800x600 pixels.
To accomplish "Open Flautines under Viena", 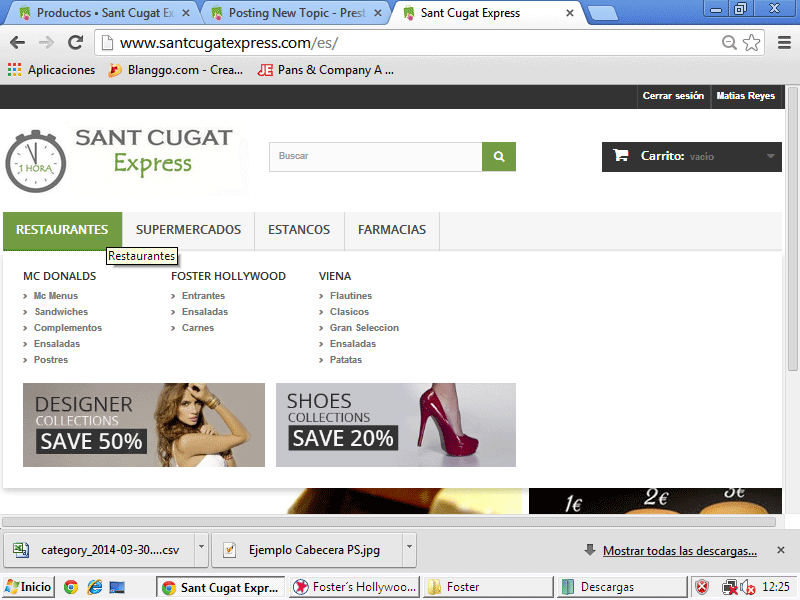I will [351, 296].
